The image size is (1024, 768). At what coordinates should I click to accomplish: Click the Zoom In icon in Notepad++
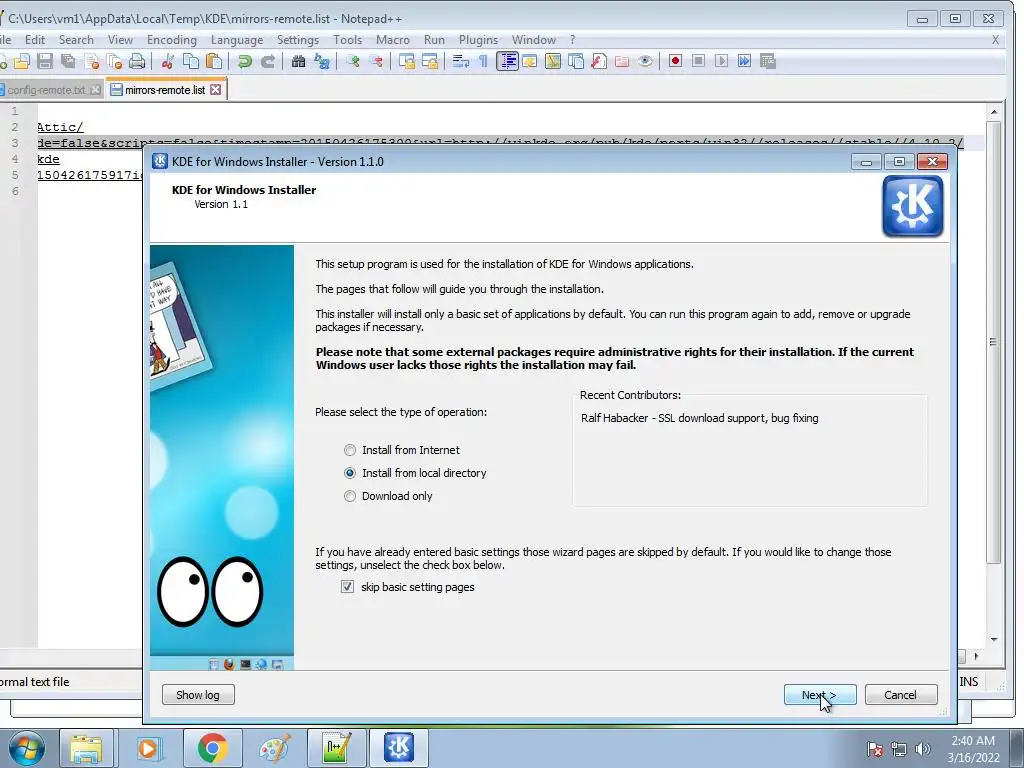pos(353,61)
